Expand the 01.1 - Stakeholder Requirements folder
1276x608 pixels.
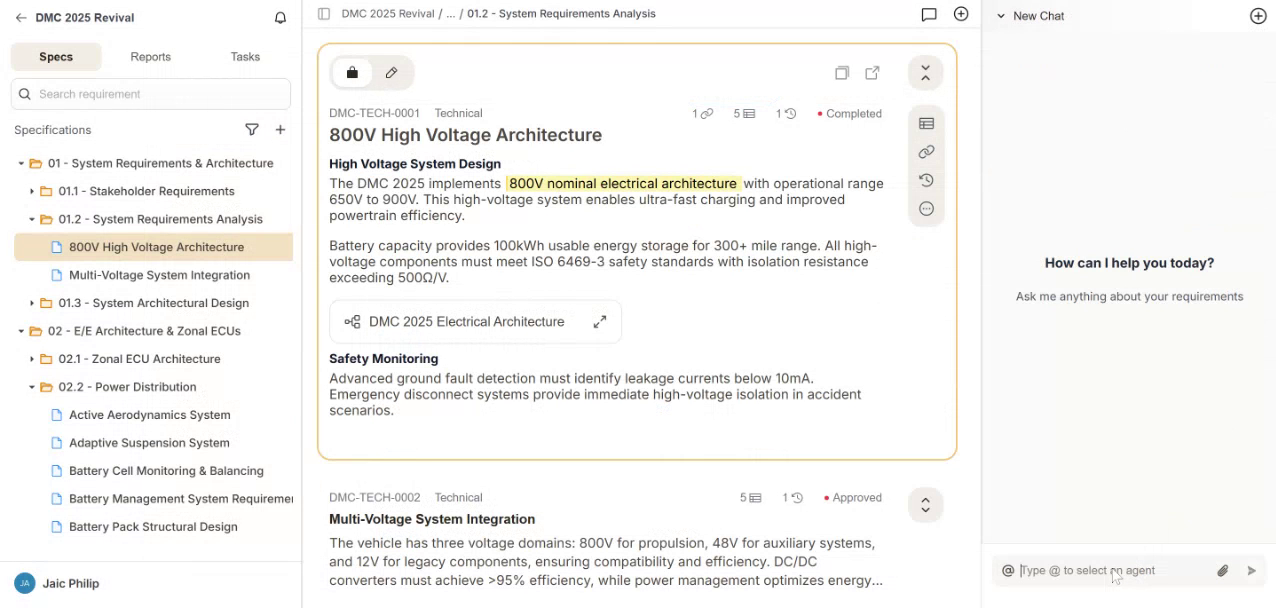click(32, 191)
